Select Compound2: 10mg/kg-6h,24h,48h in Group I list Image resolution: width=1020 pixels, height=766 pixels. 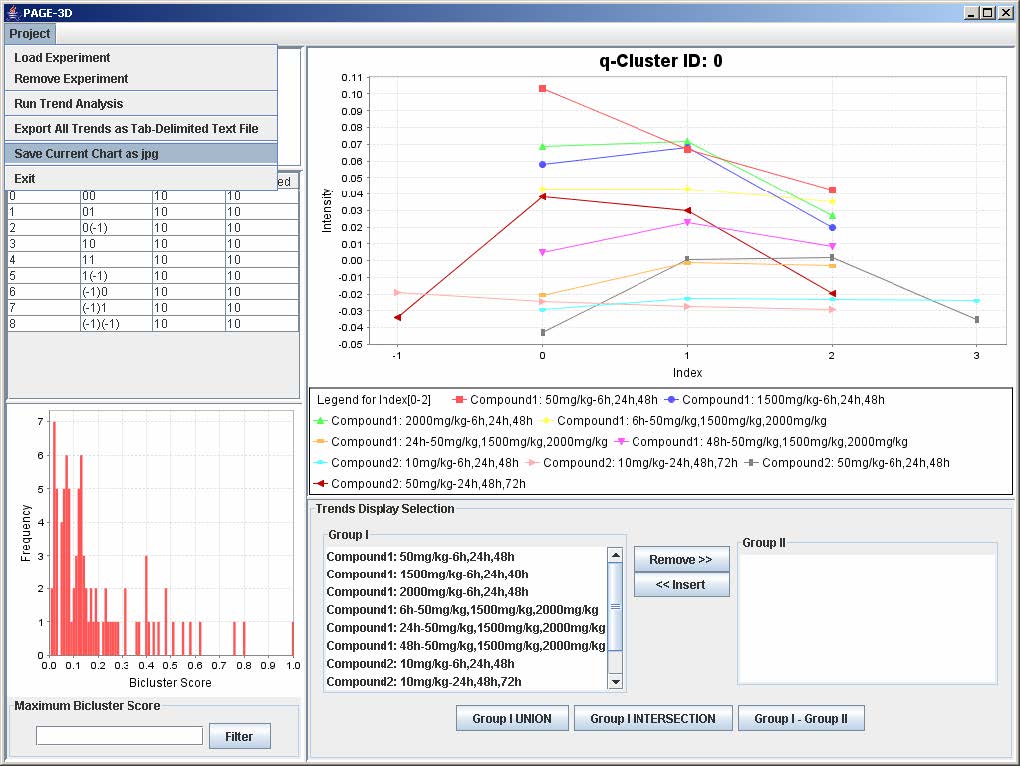(421, 664)
